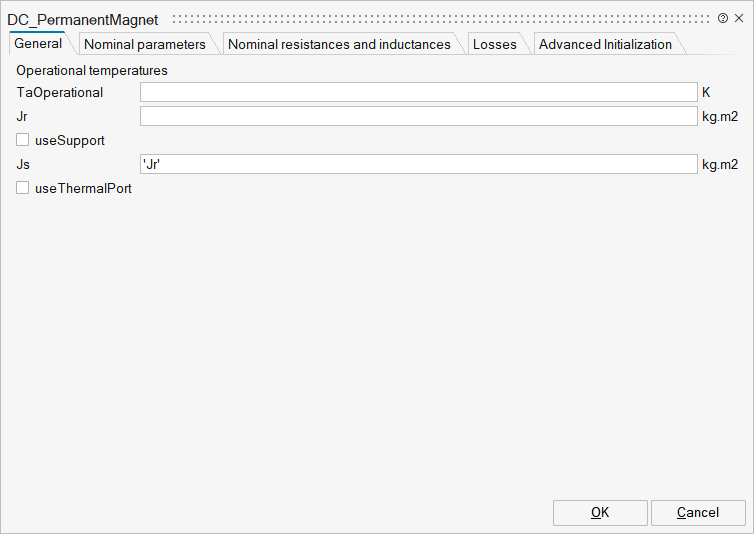Click the DC_PermanentMagnet title text
Image resolution: width=754 pixels, height=534 pixels.
click(x=83, y=19)
